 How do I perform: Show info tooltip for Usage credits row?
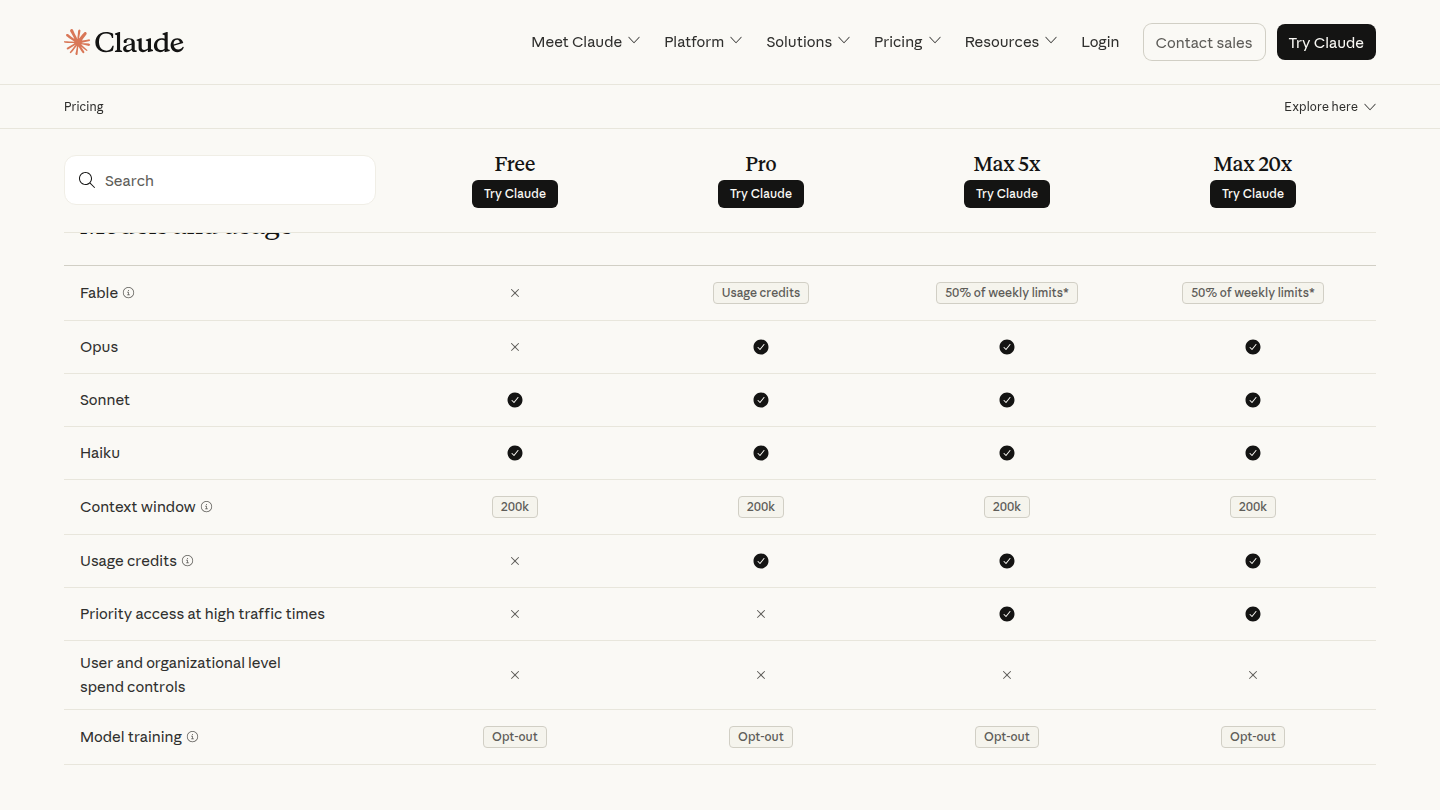tap(187, 561)
